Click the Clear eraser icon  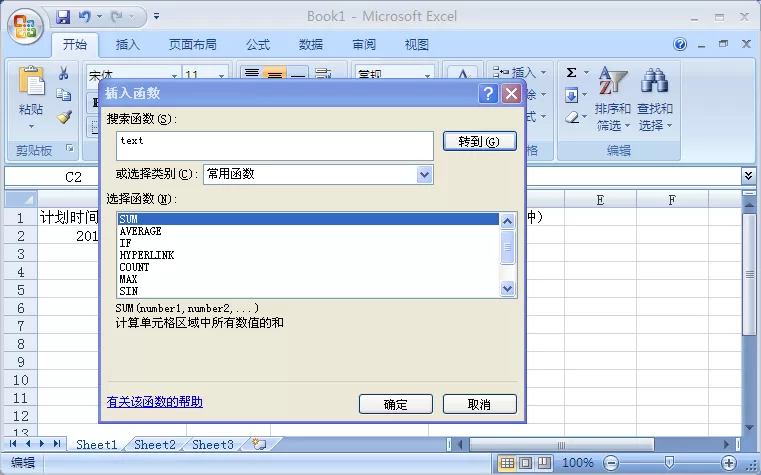(572, 117)
